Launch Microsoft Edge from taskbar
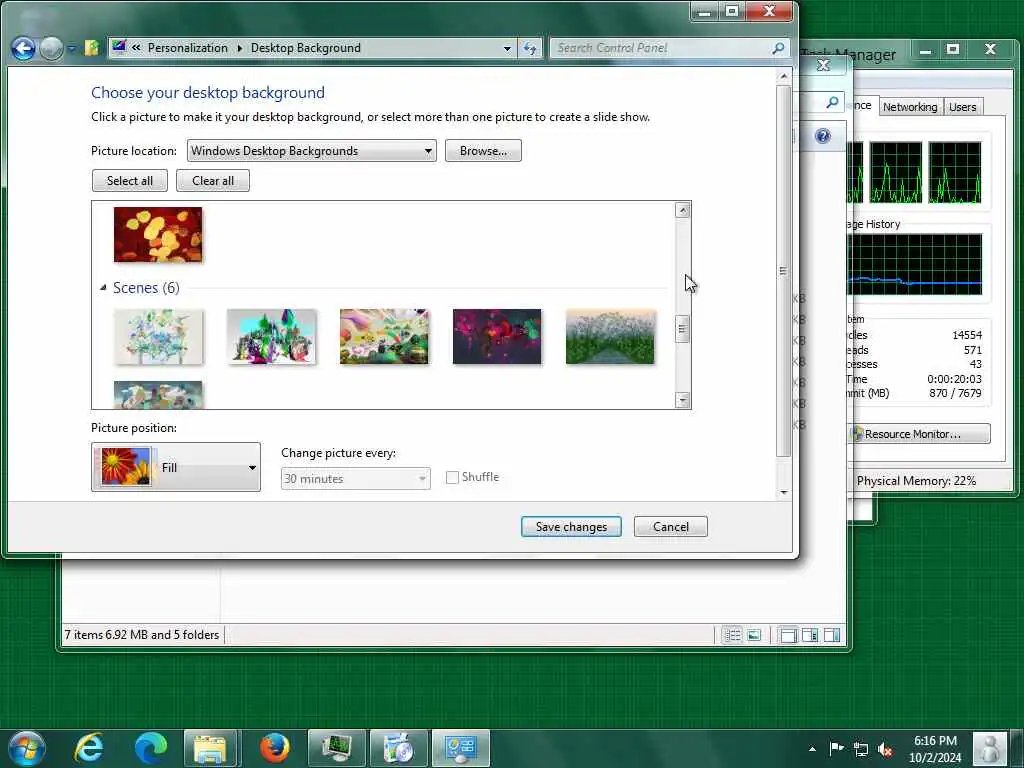 150,748
